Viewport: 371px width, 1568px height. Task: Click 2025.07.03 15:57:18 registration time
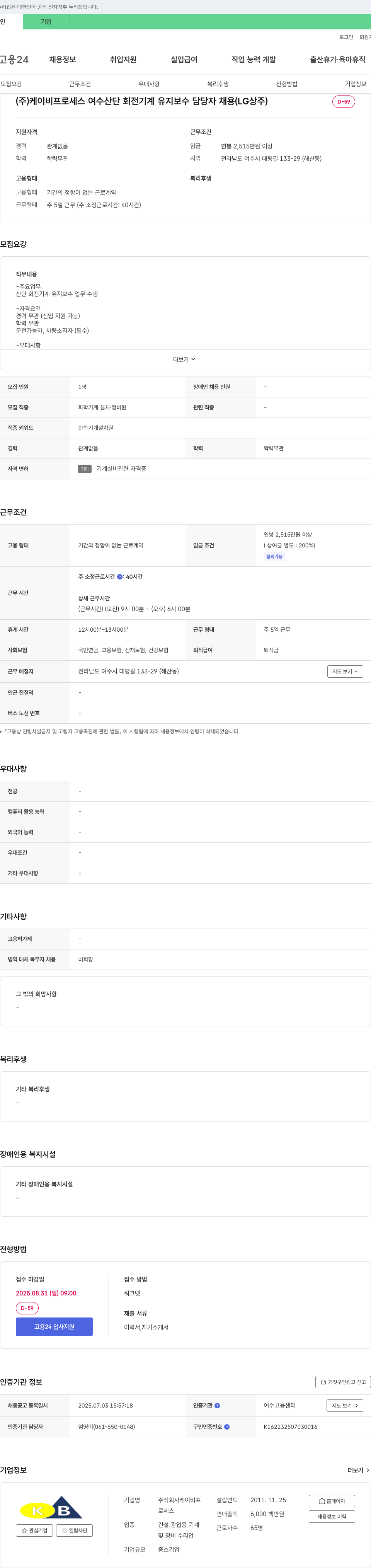tap(105, 1406)
